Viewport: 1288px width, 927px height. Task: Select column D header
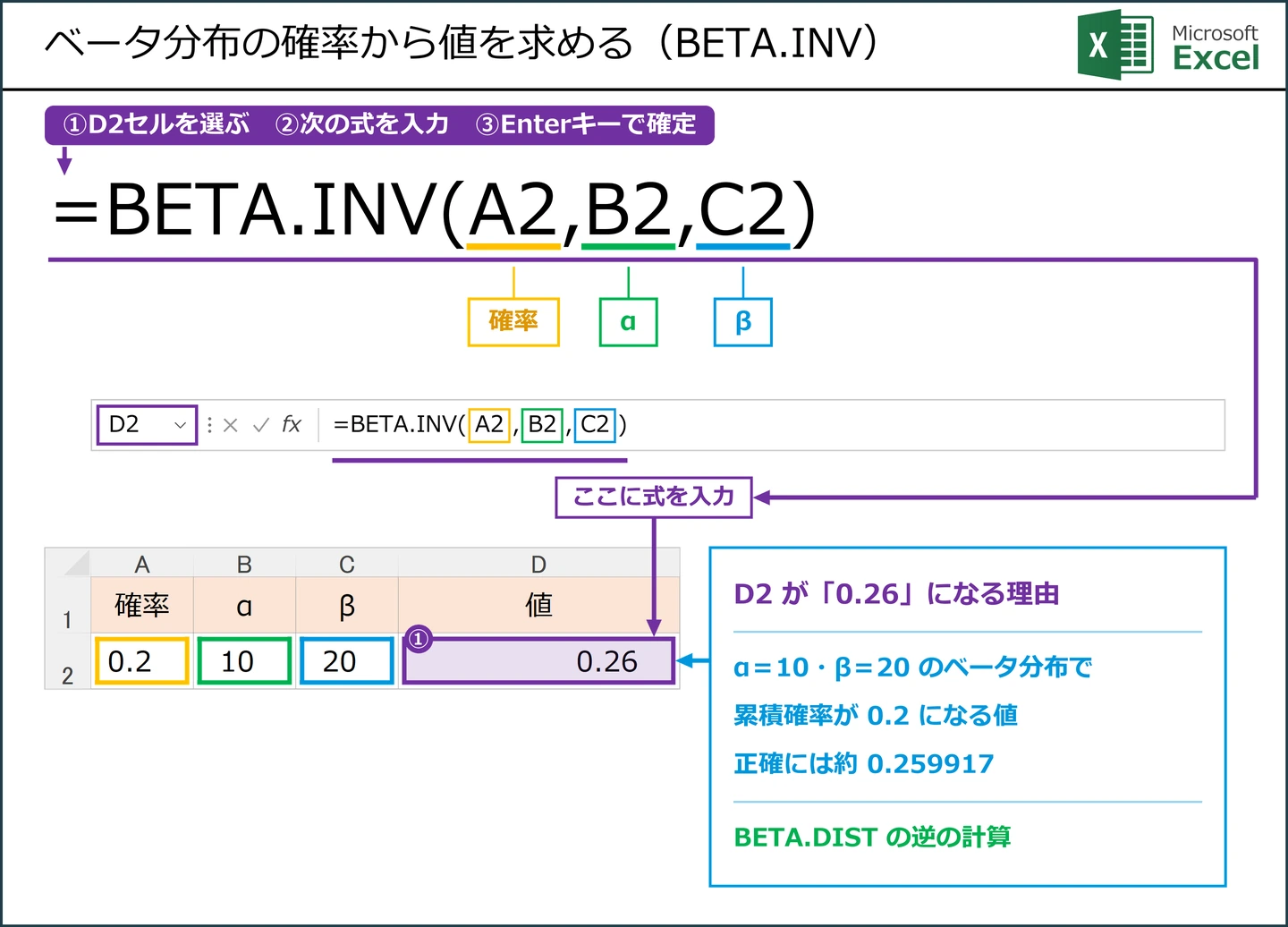point(538,564)
